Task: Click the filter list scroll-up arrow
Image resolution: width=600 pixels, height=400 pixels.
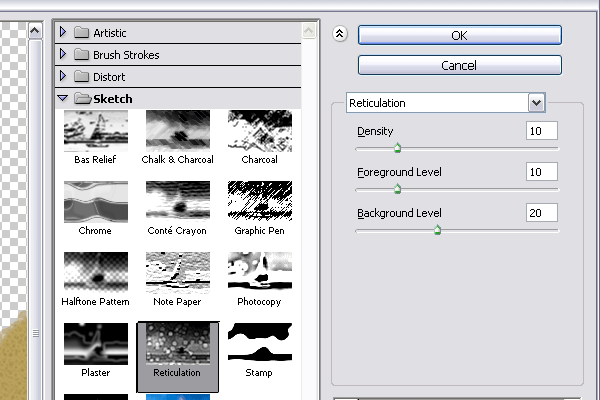Action: (x=309, y=31)
